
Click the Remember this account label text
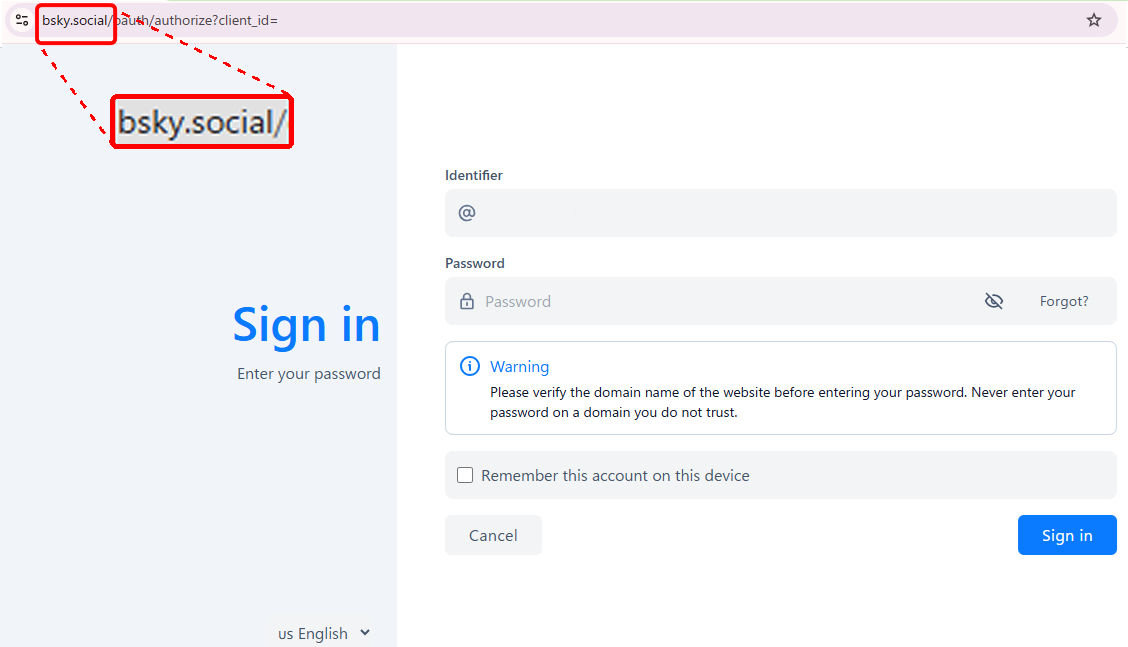coord(615,476)
